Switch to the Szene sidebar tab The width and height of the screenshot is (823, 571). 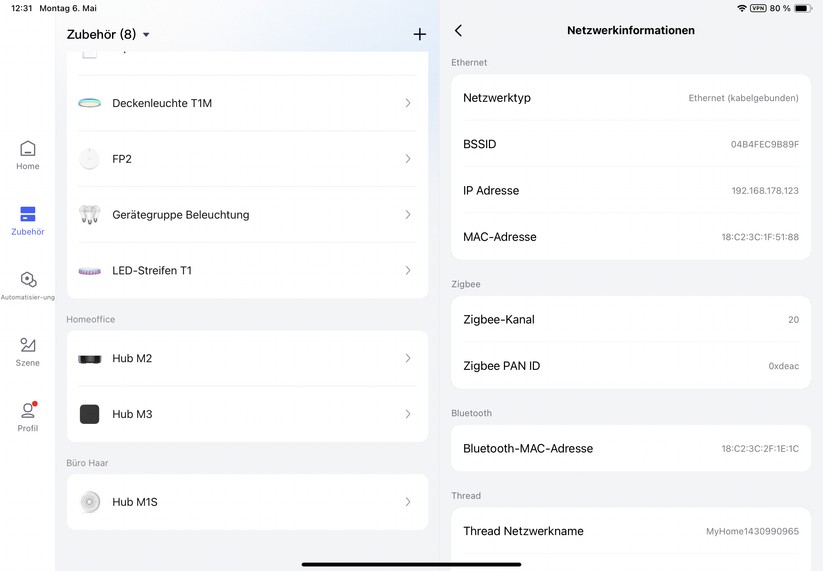coord(27,352)
